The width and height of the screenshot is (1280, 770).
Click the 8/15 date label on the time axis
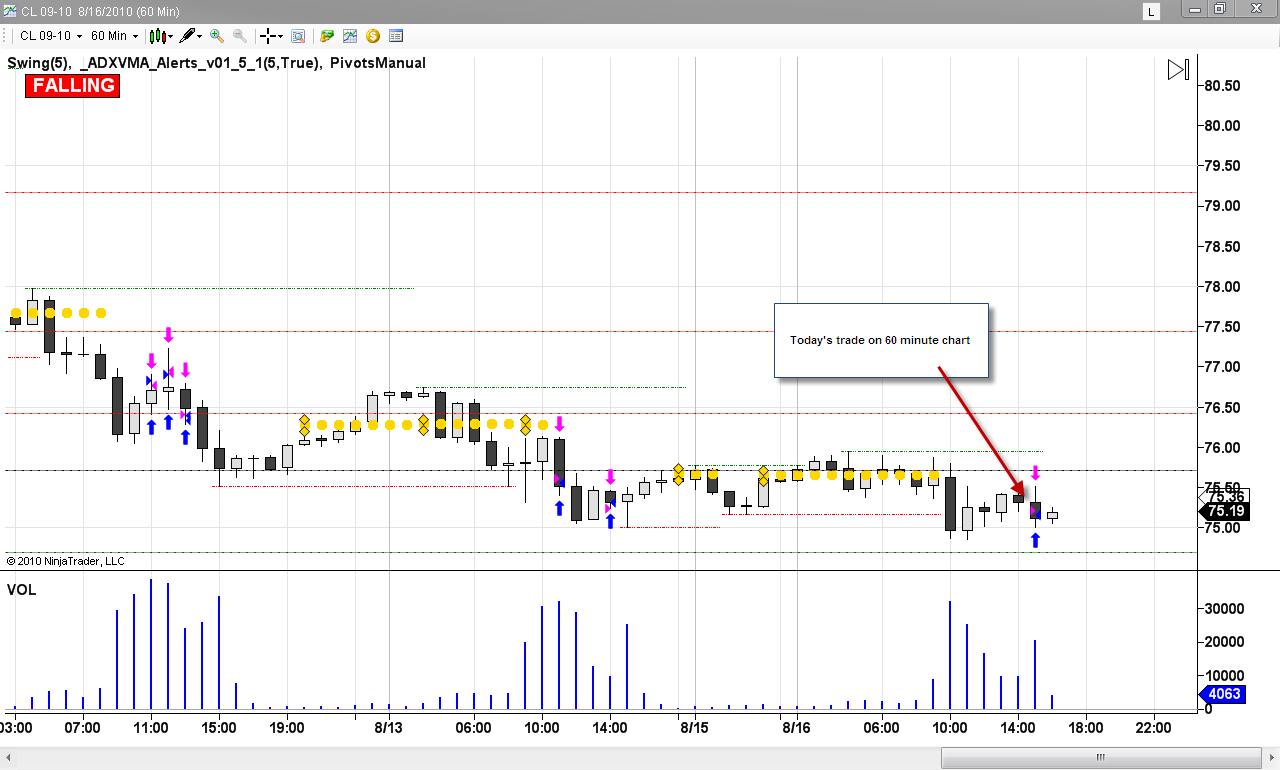pos(693,728)
